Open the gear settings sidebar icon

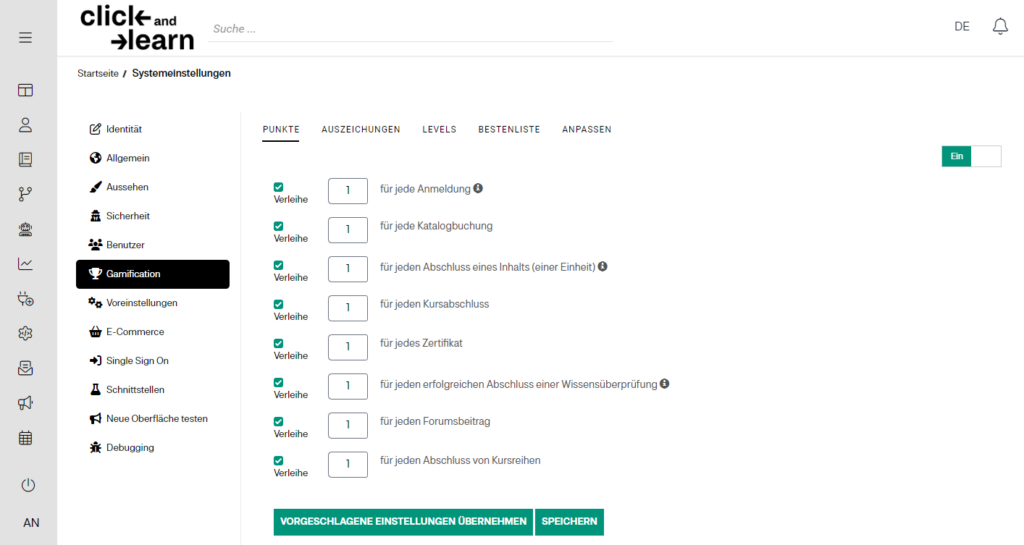coord(26,333)
